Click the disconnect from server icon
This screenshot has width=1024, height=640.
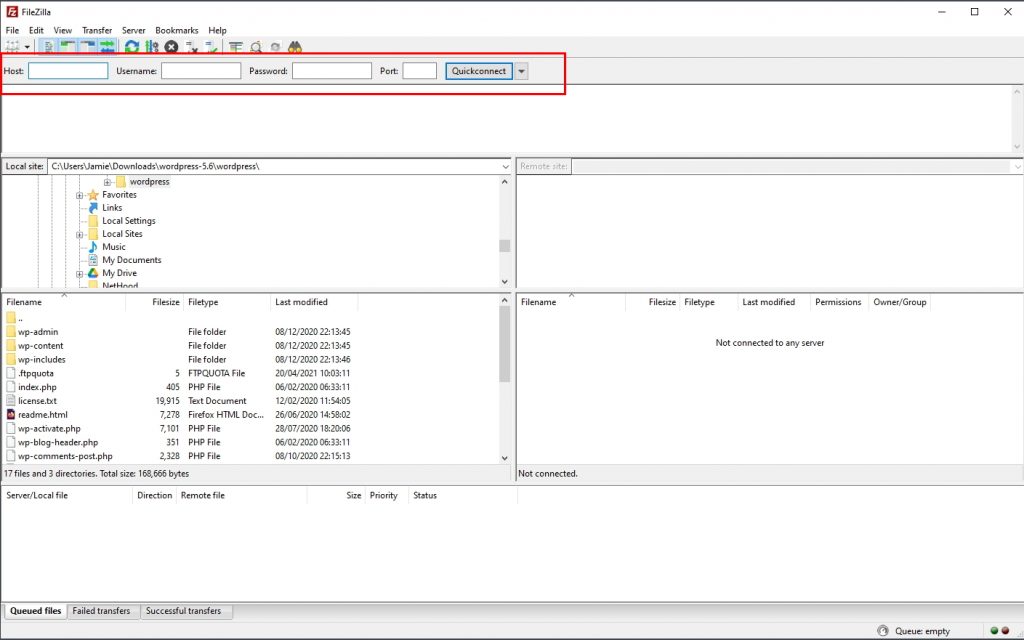(x=192, y=47)
